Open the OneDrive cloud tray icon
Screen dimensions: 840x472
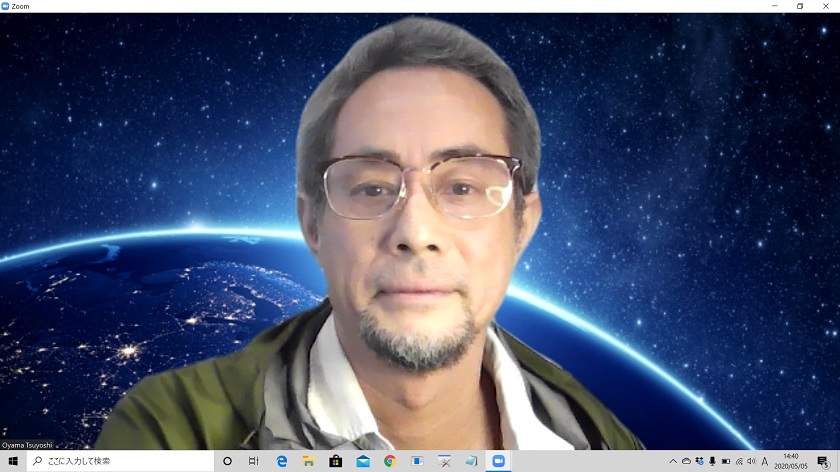pyautogui.click(x=686, y=461)
